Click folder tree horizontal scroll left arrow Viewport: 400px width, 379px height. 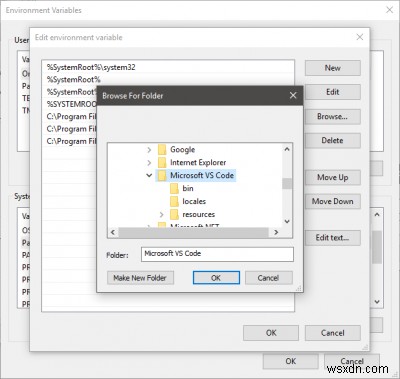[x=113, y=232]
